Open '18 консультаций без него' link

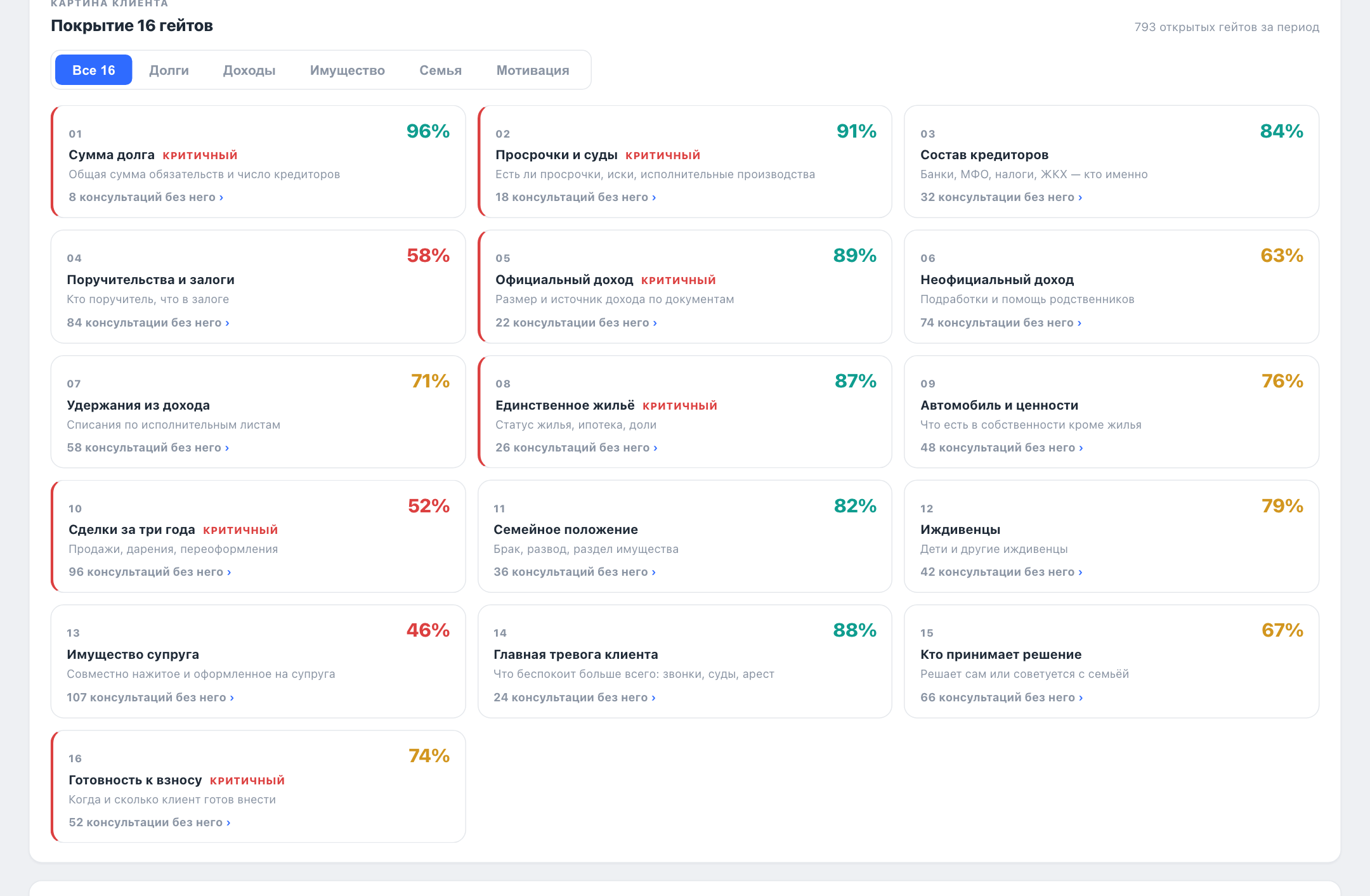576,197
